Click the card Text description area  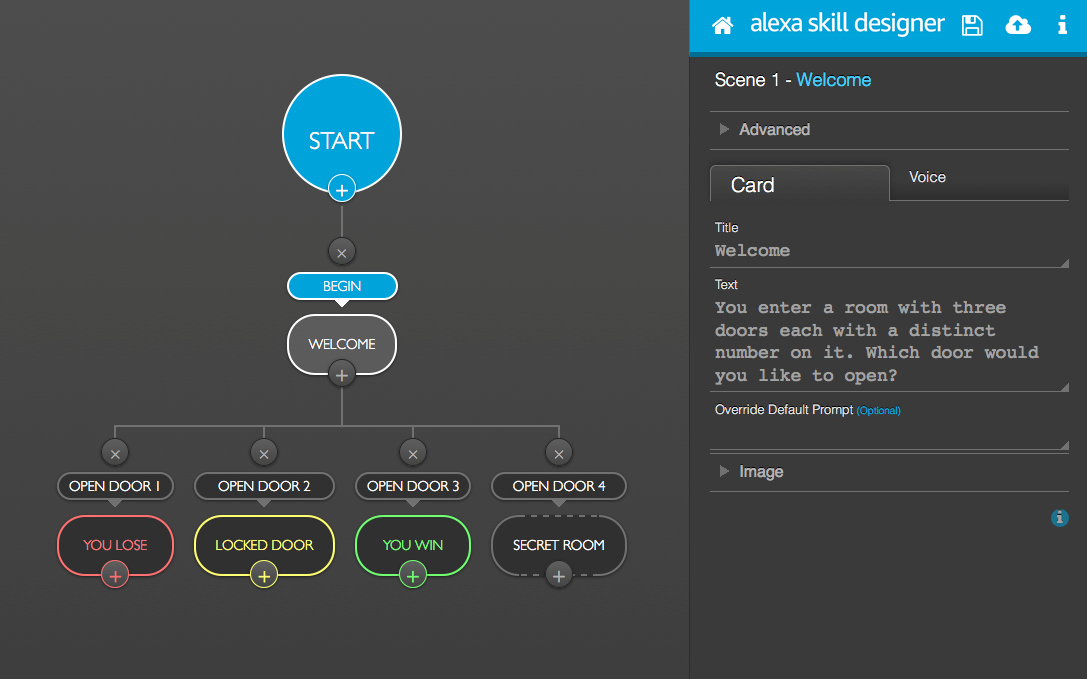[888, 341]
